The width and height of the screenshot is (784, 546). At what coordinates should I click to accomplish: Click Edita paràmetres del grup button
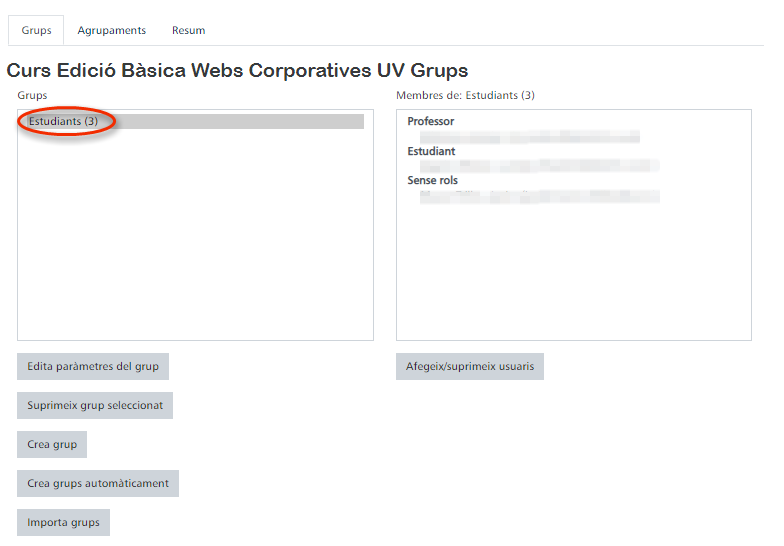click(93, 366)
